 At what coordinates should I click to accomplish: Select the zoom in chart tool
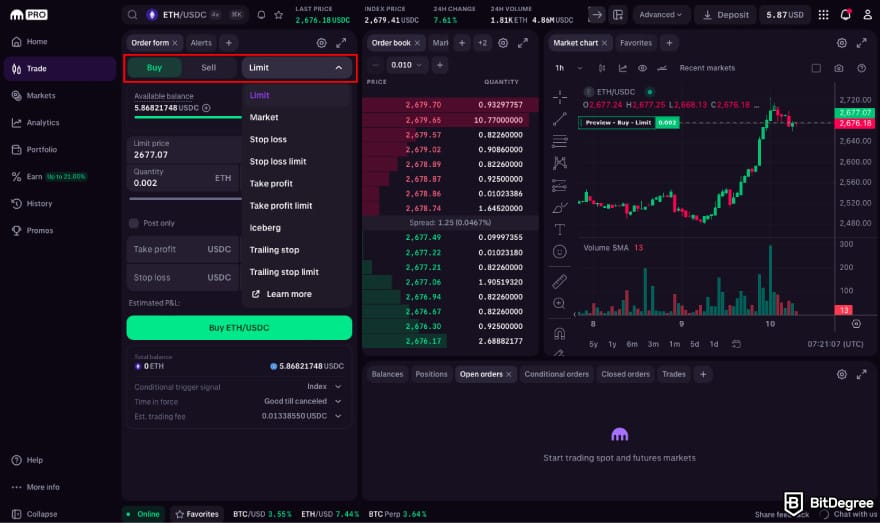(560, 304)
